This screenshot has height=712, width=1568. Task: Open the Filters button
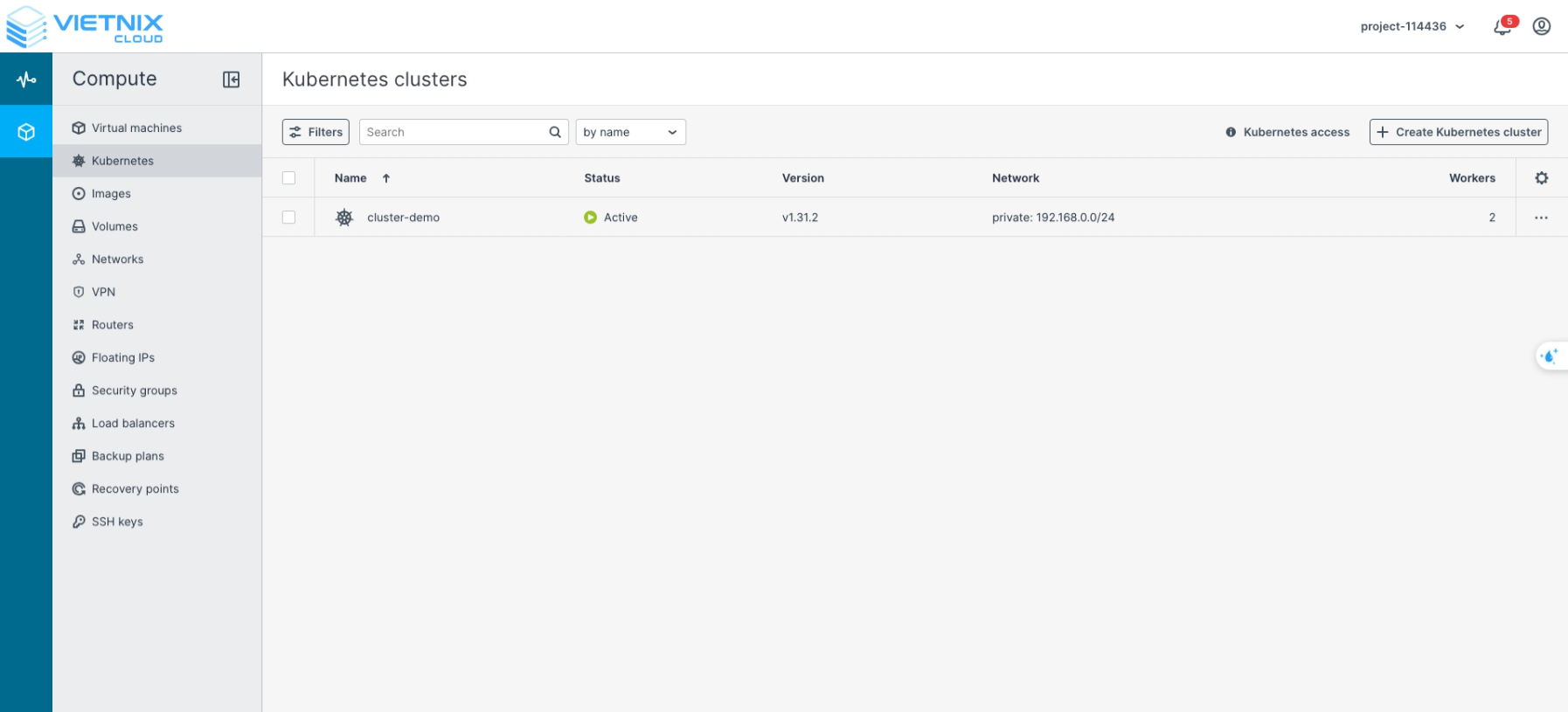point(316,132)
